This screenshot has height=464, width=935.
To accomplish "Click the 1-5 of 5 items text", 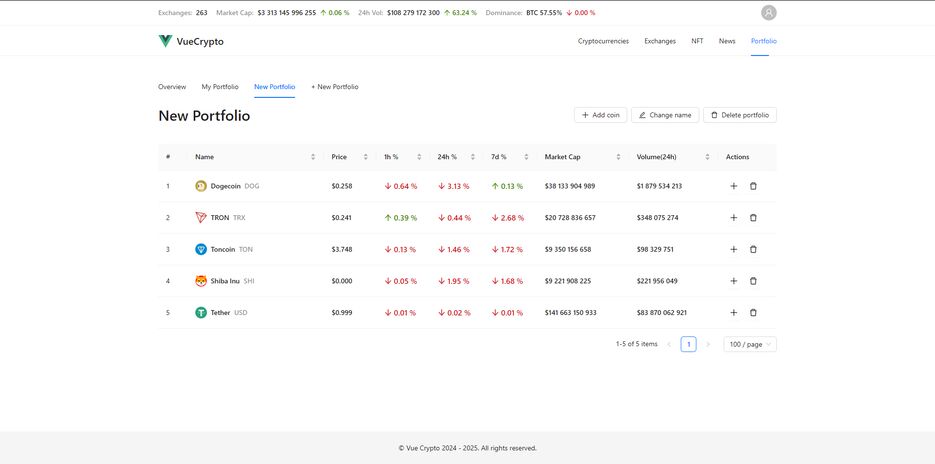I will click(x=637, y=344).
